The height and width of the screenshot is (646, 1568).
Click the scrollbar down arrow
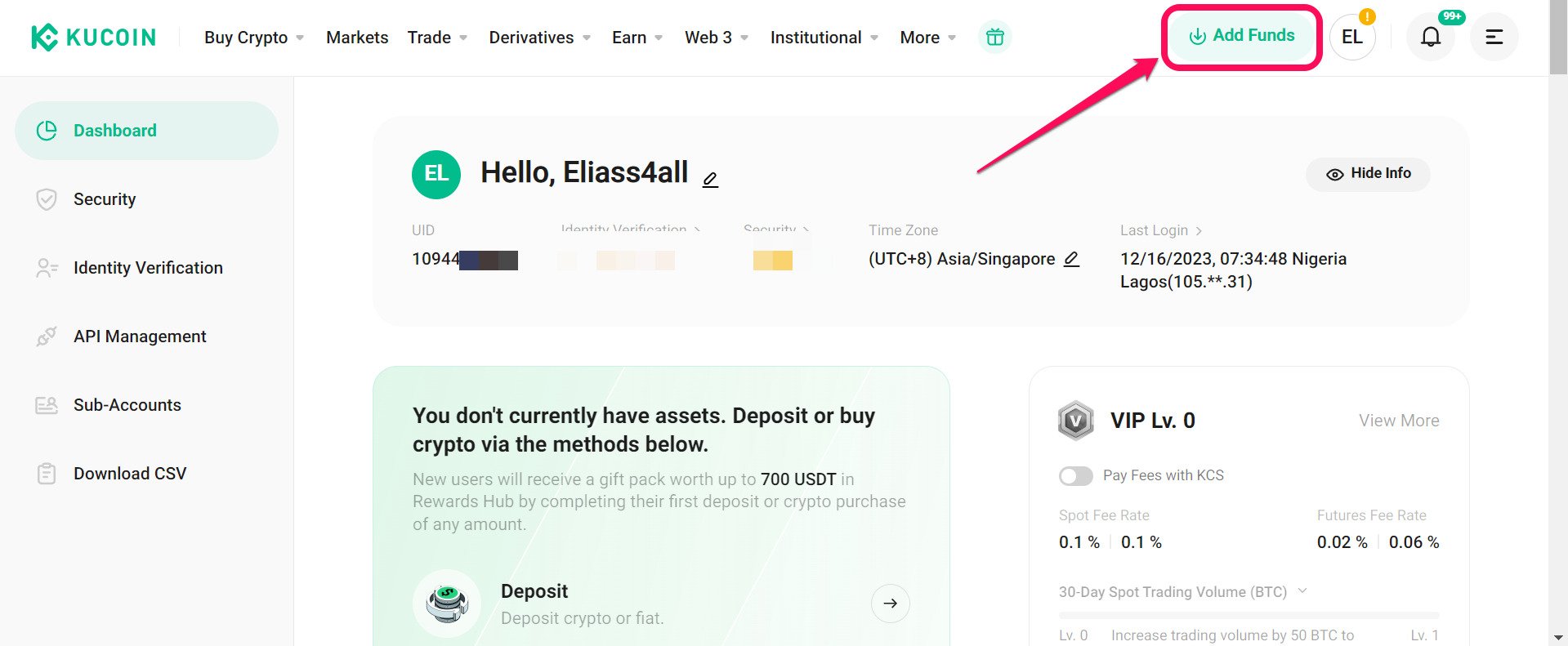pos(1558,637)
